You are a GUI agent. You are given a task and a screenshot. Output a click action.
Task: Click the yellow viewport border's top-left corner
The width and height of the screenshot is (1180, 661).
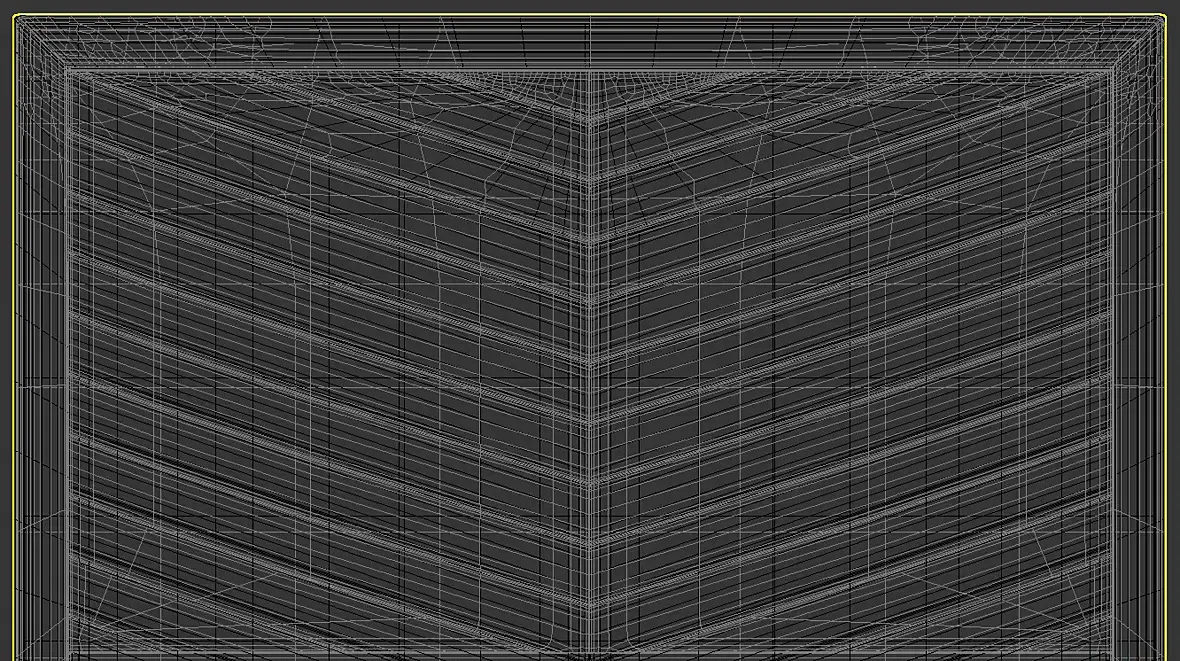click(x=15, y=16)
